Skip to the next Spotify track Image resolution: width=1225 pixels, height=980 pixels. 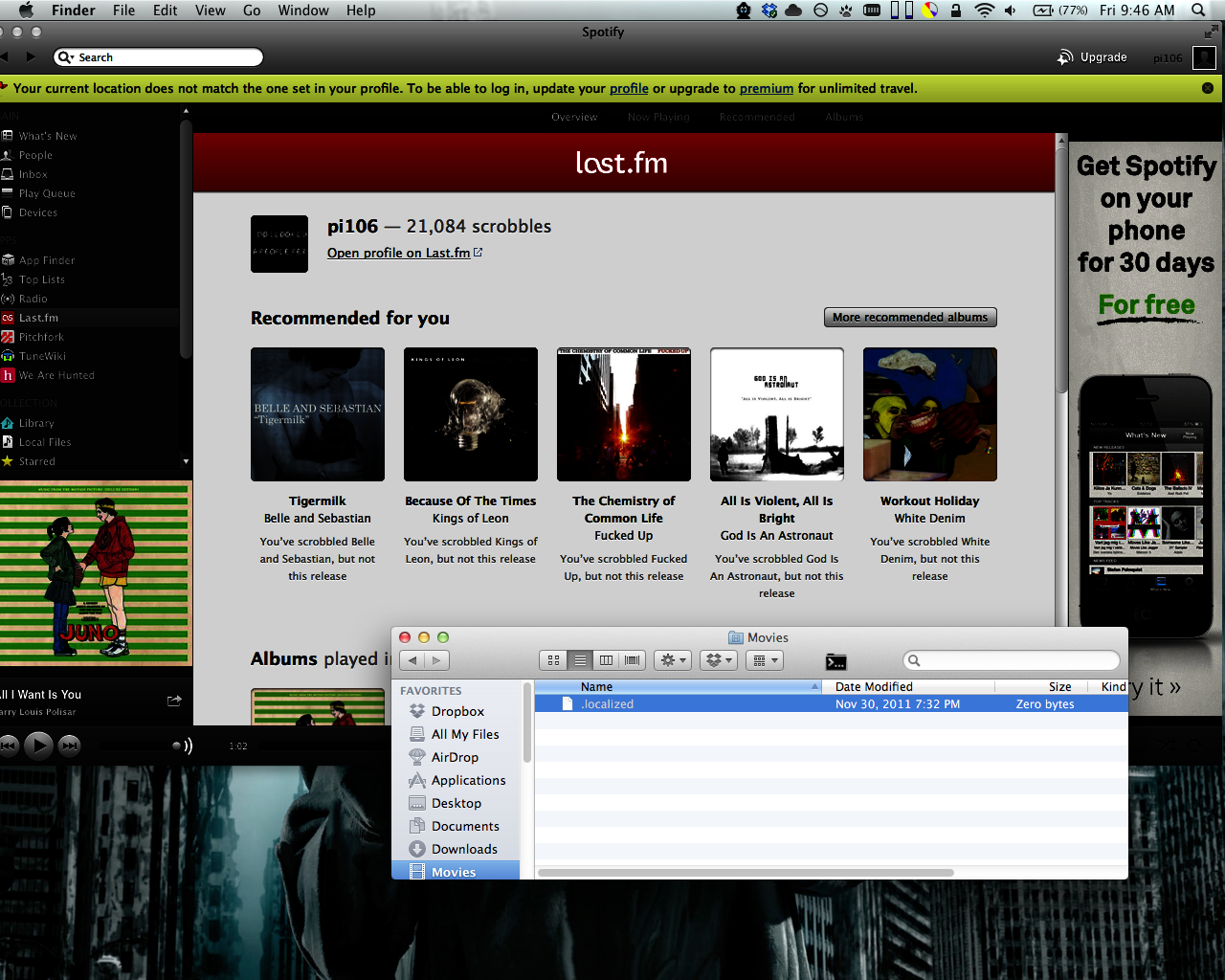tap(69, 745)
